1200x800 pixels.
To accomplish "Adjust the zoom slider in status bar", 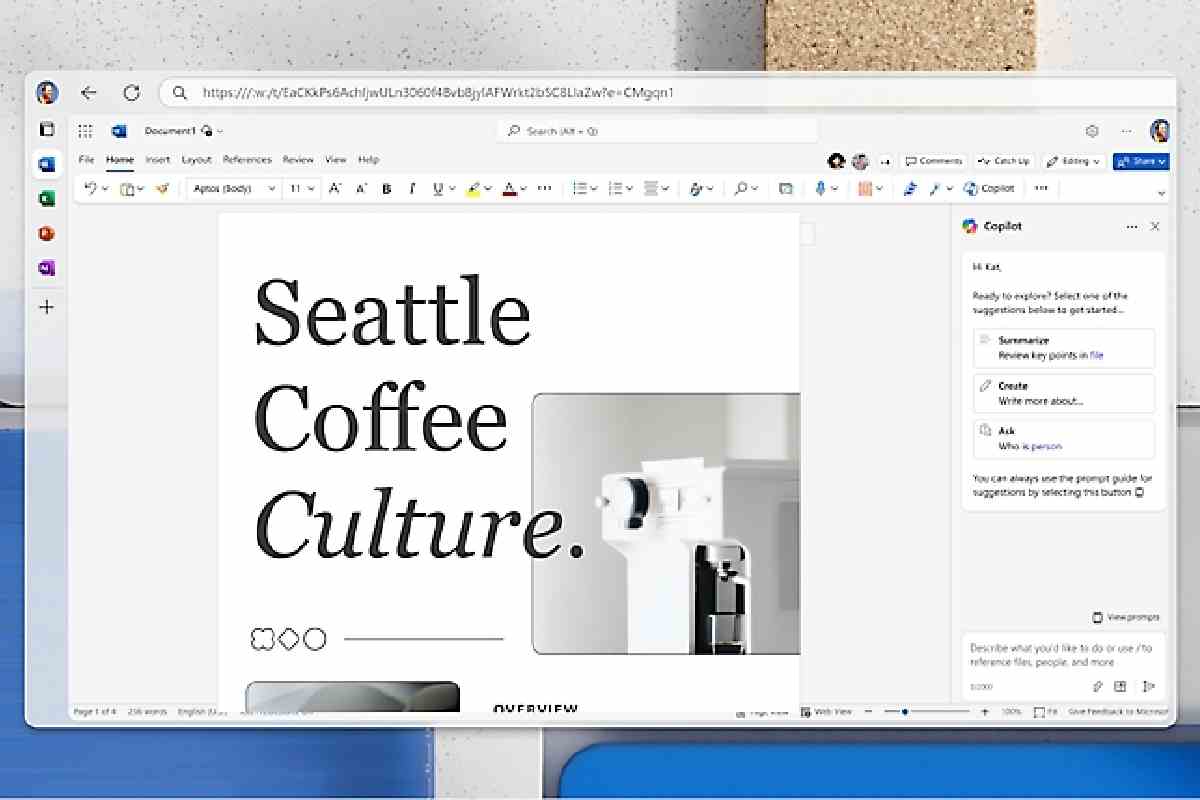I will click(925, 712).
